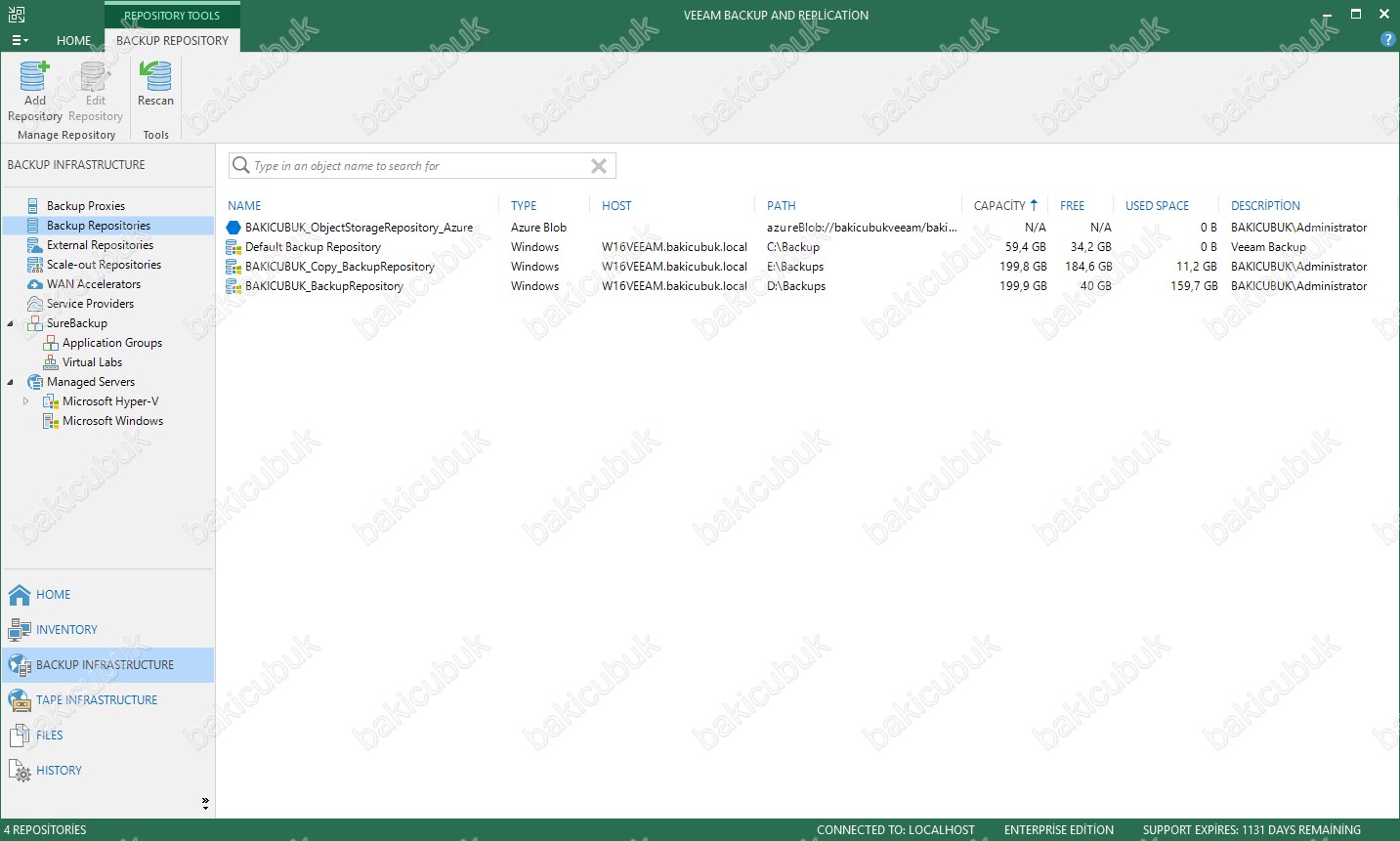Screen dimensions: 1400x841
Task: Click the SureBackup icon
Action: (x=35, y=323)
